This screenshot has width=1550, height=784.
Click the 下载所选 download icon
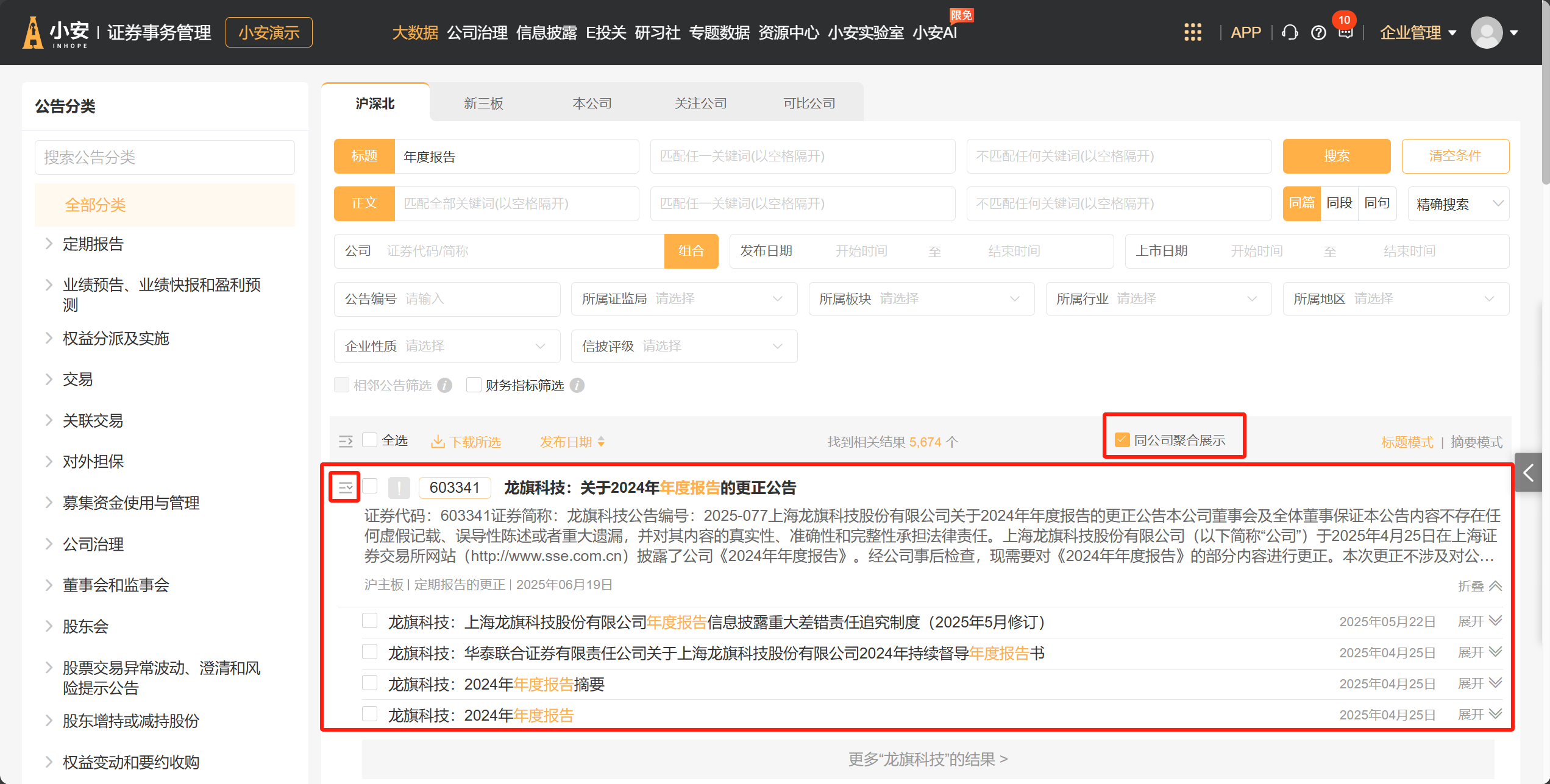click(438, 442)
